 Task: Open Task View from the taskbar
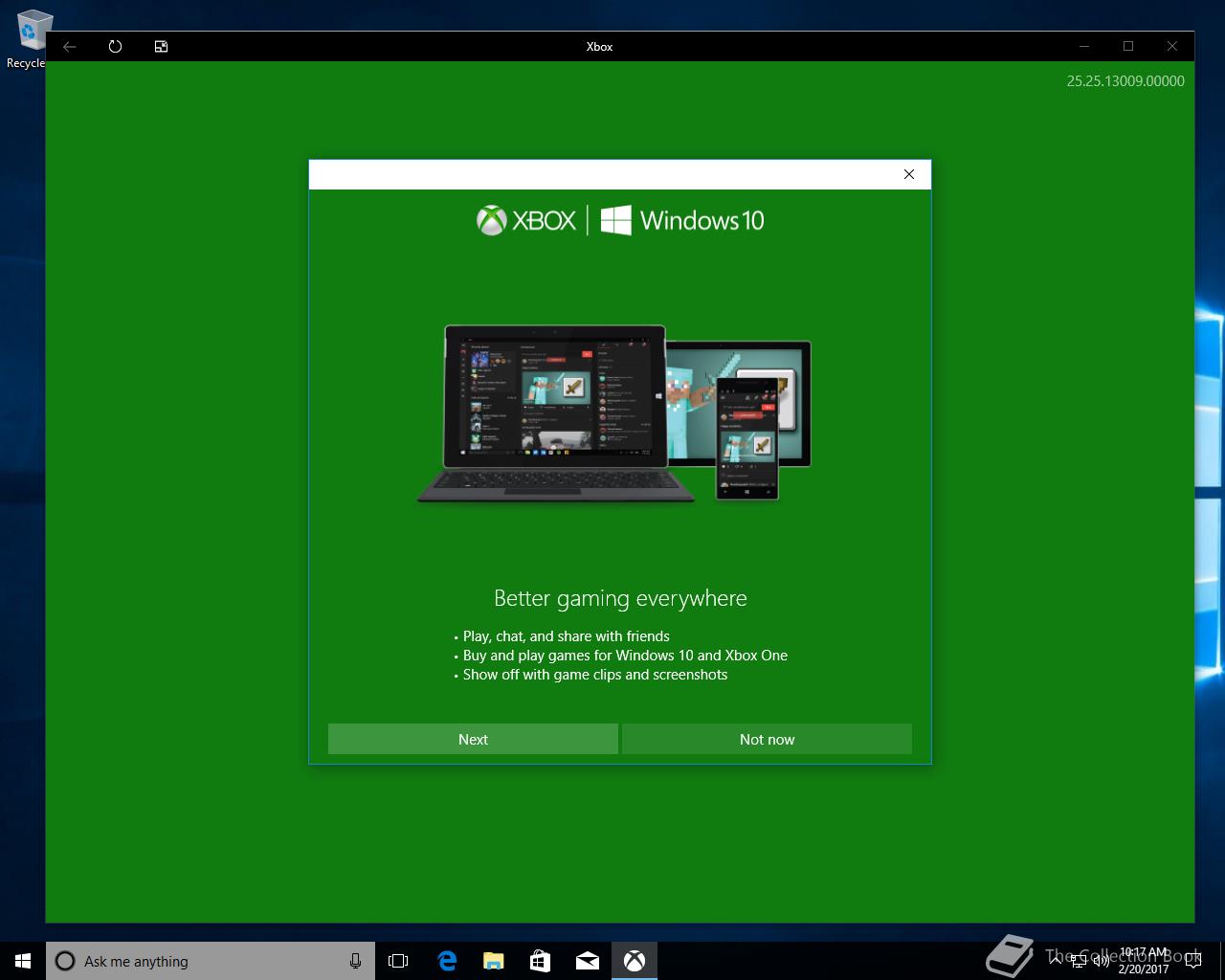pyautogui.click(x=398, y=961)
